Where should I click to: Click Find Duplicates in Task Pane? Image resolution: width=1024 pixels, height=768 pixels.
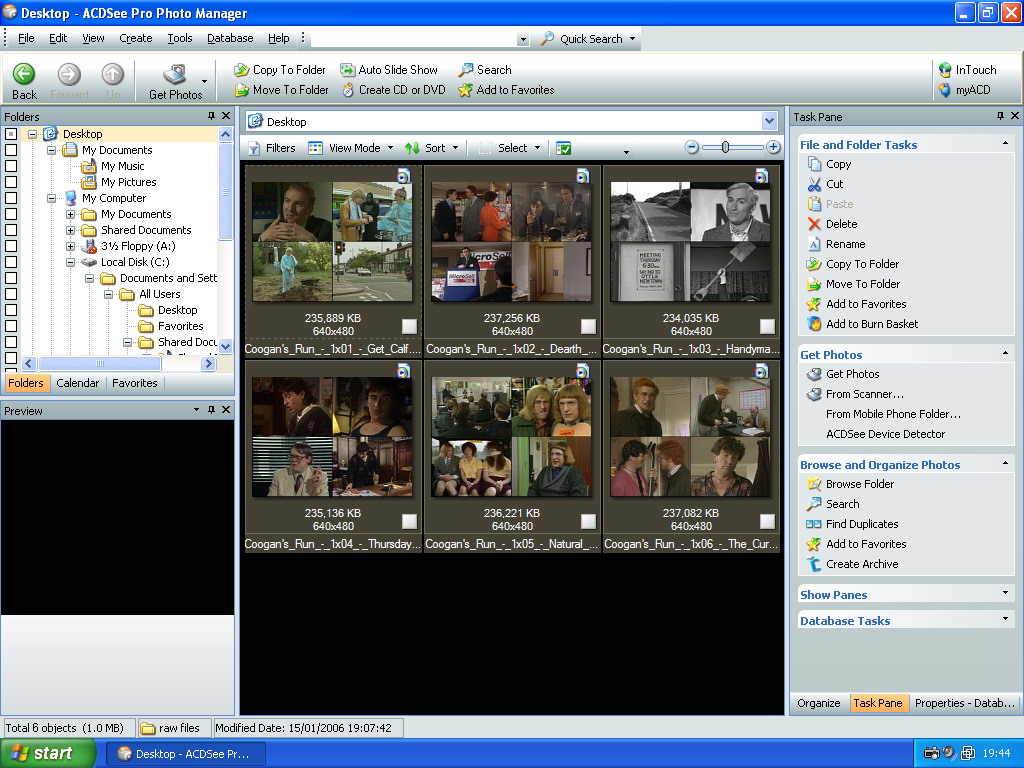[x=861, y=524]
